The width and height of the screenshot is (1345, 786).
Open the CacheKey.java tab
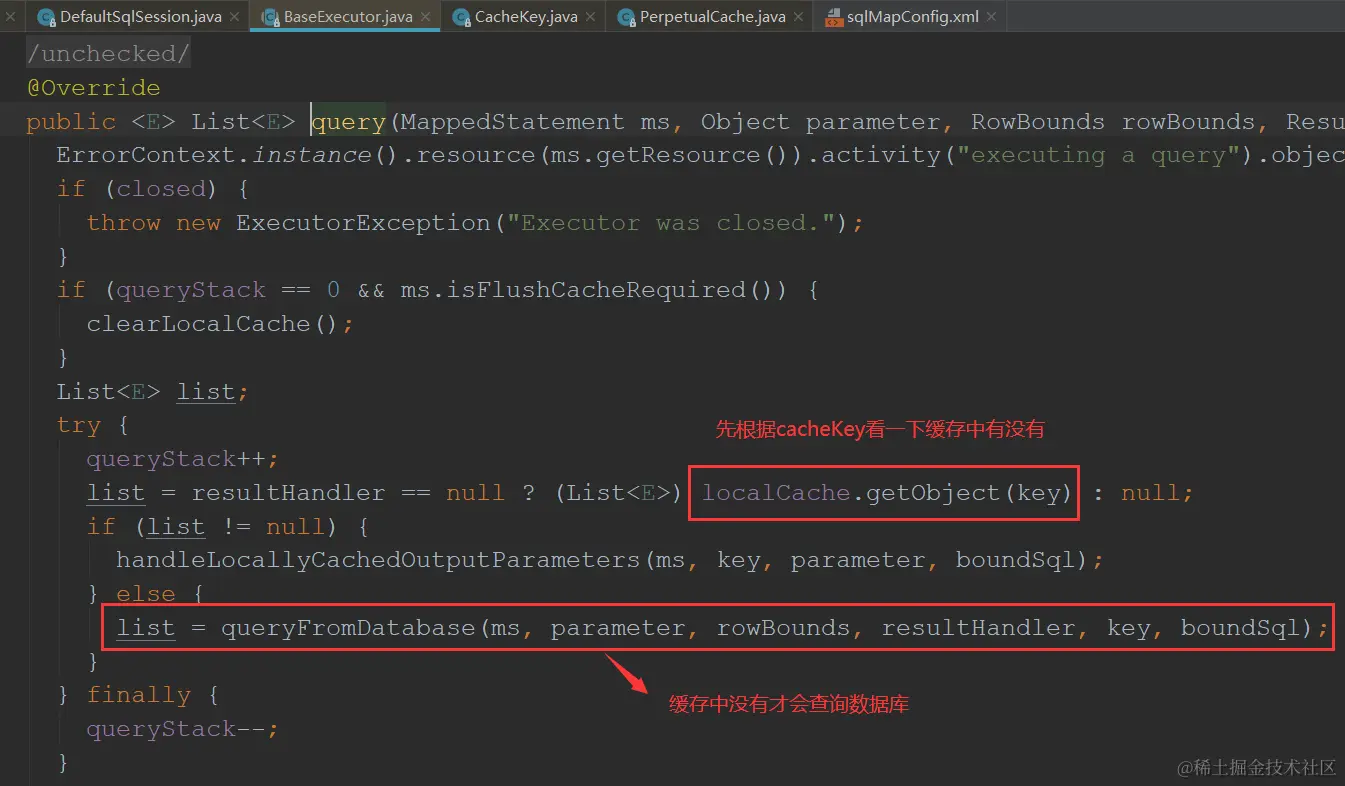pyautogui.click(x=523, y=17)
